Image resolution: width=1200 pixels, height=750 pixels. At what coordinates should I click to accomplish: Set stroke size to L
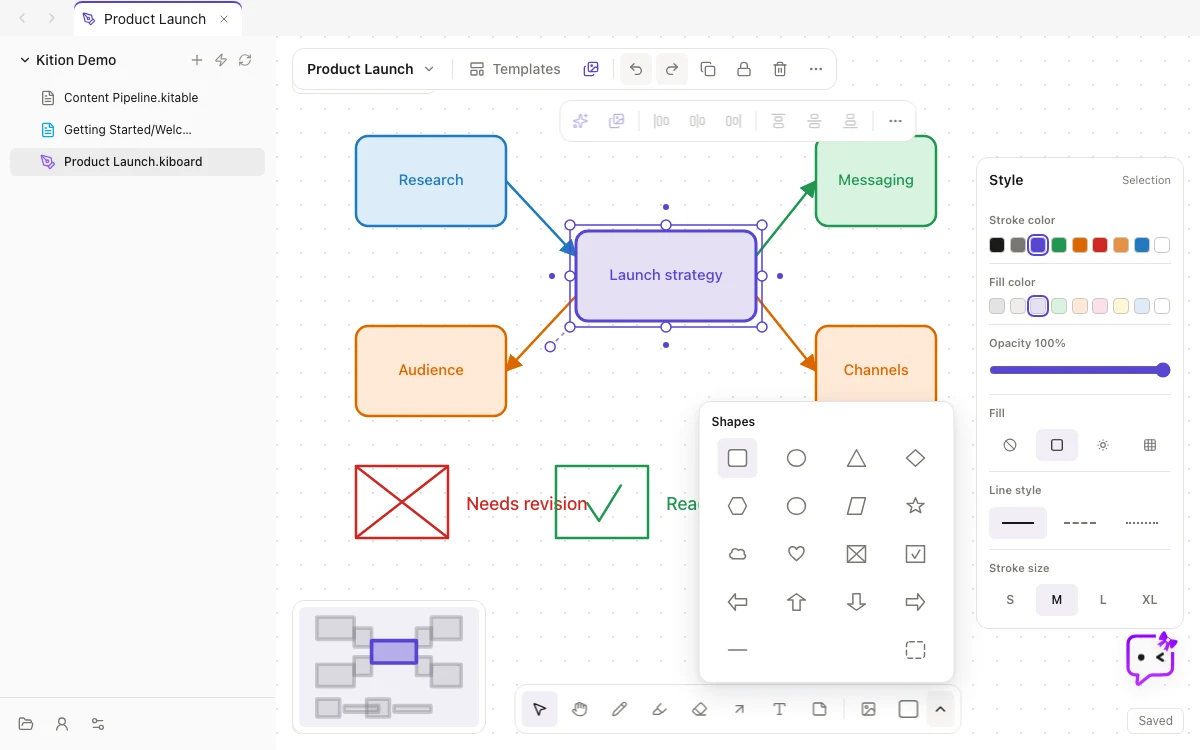click(1103, 600)
